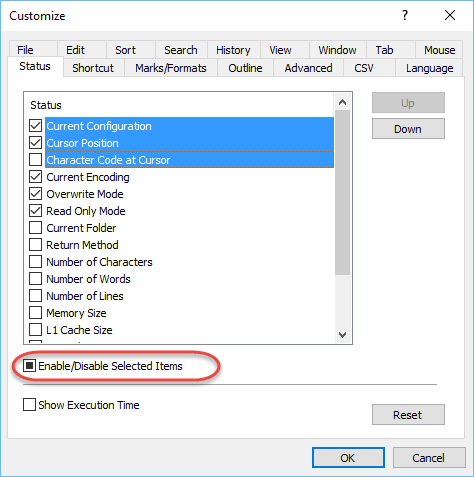Click the help question mark icon

(x=405, y=15)
